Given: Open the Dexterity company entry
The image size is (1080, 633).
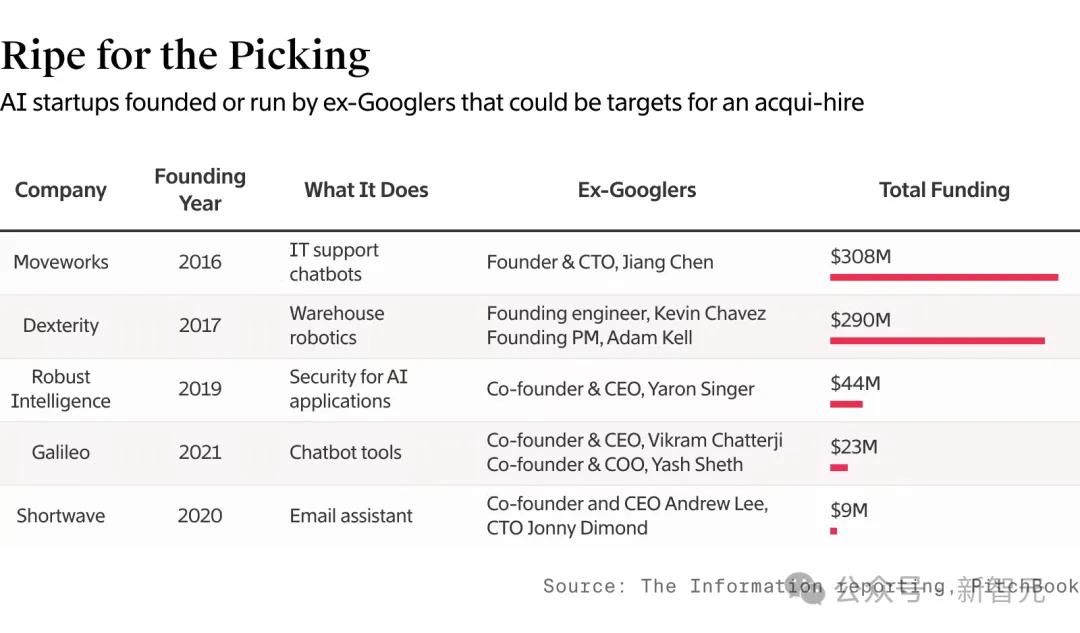Looking at the screenshot, I should point(61,325).
